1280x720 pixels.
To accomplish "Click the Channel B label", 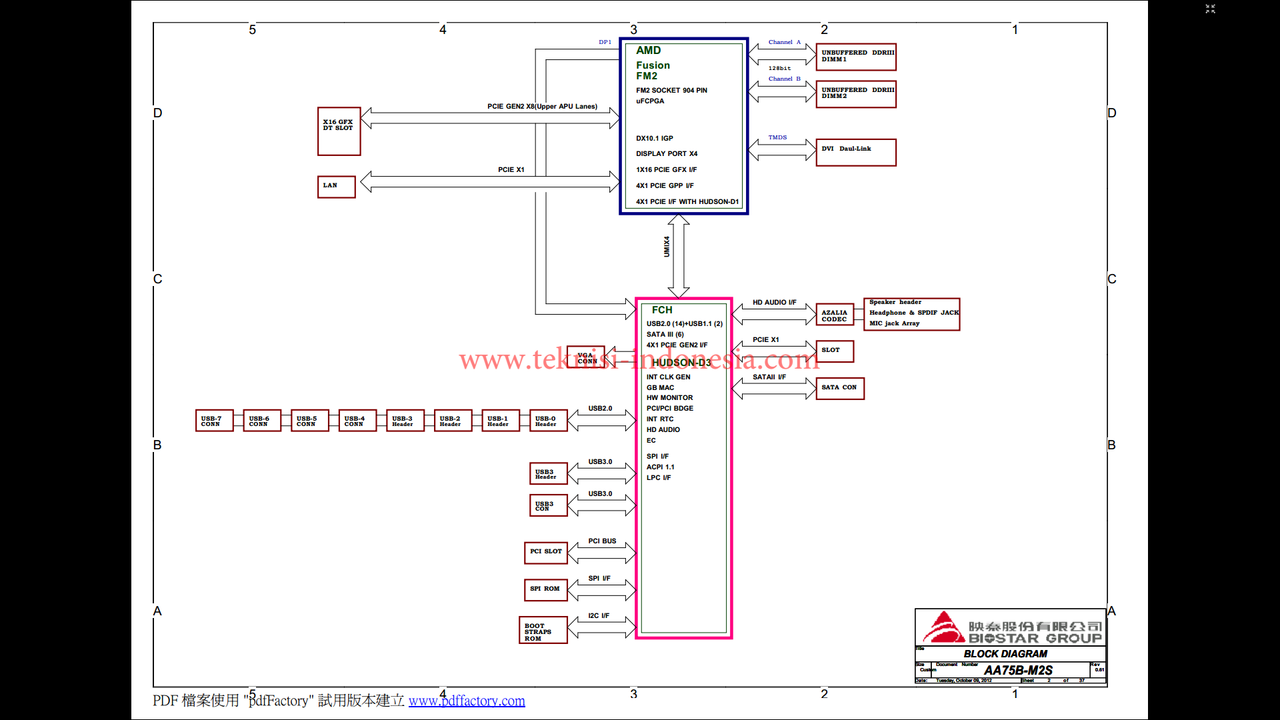I will pyautogui.click(x=785, y=79).
